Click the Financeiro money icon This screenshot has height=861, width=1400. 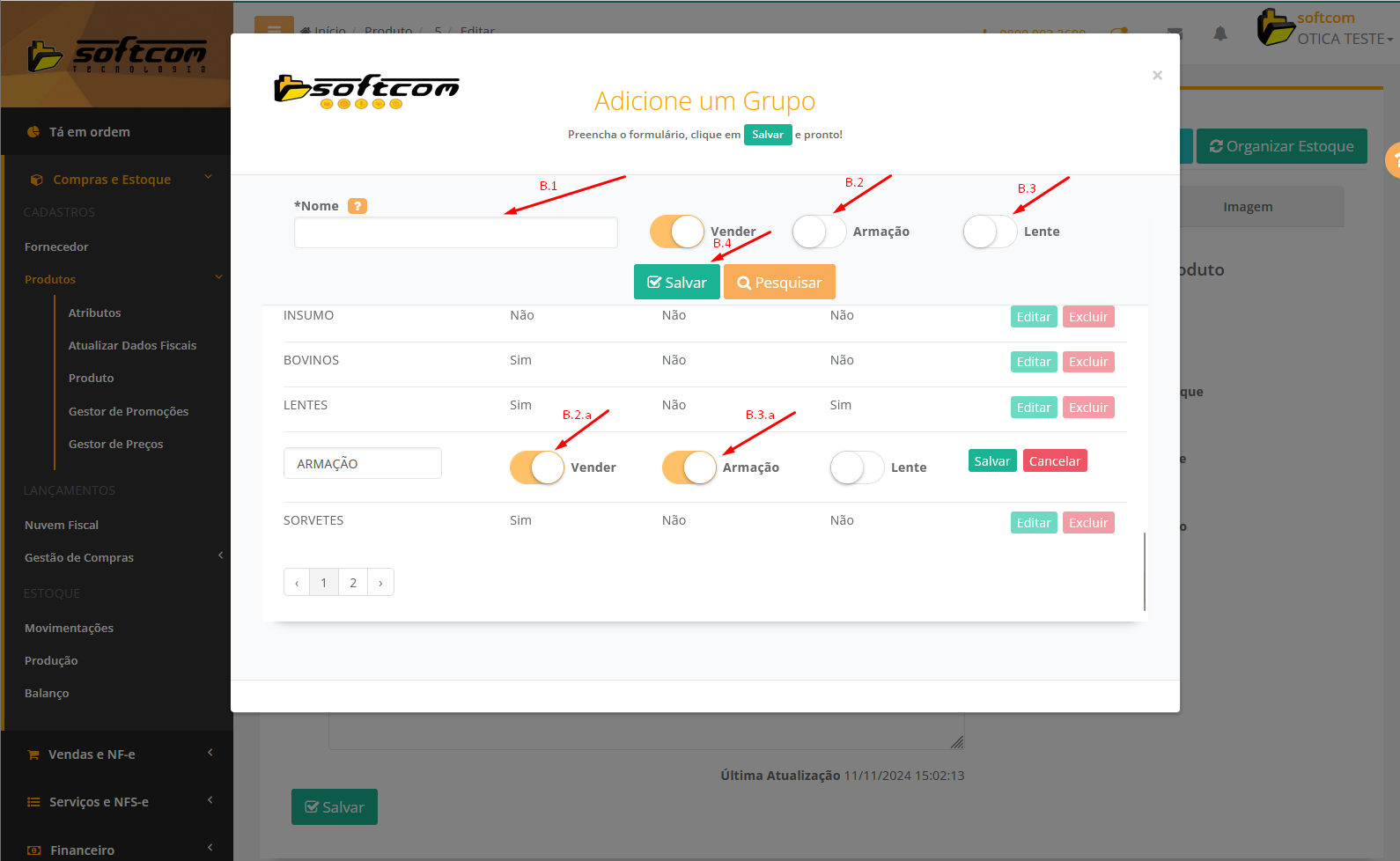(x=33, y=850)
